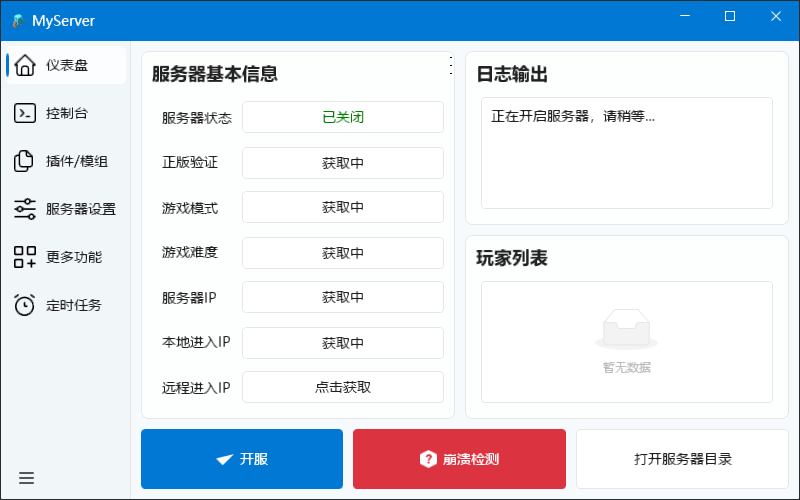Switch to the 控制台 tab
This screenshot has height=500, width=800.
coord(67,113)
